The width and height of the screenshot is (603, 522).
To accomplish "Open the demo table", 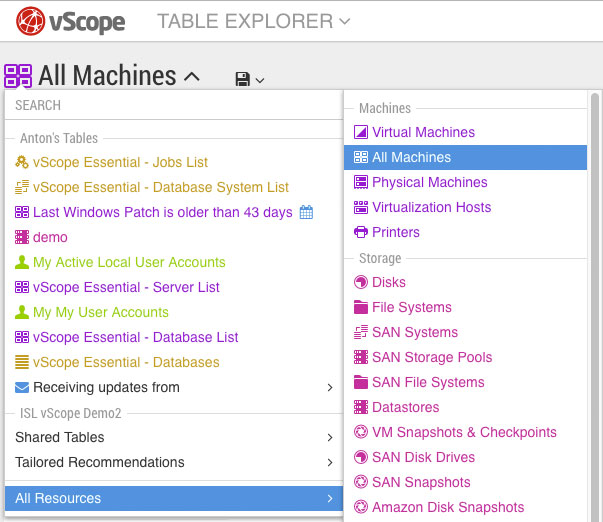I will click(x=50, y=237).
